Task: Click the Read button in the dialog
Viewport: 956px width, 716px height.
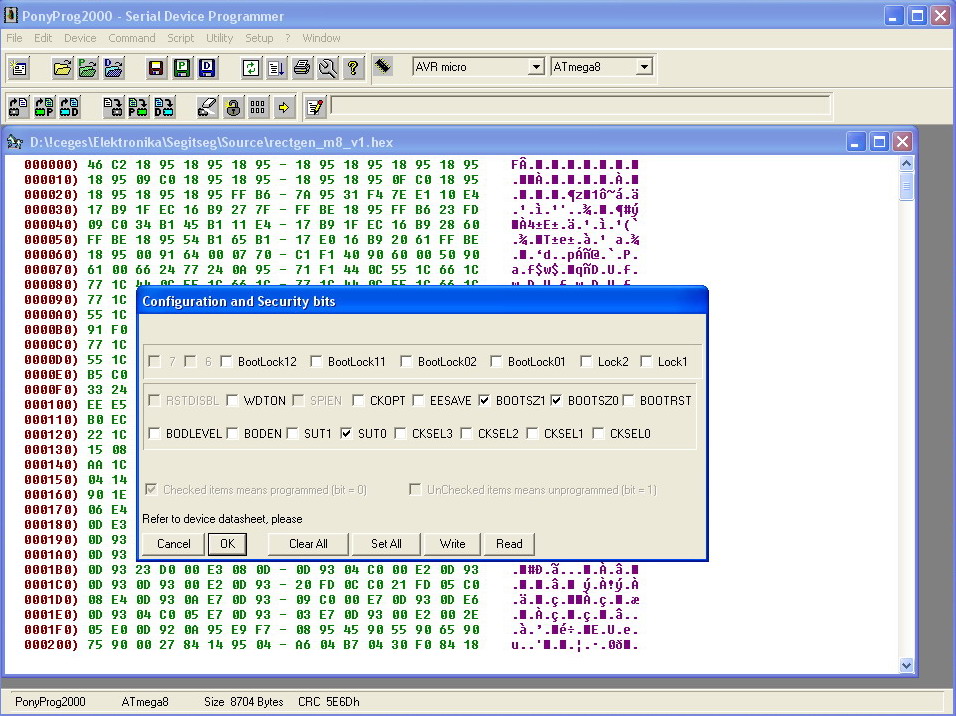Action: (x=509, y=544)
